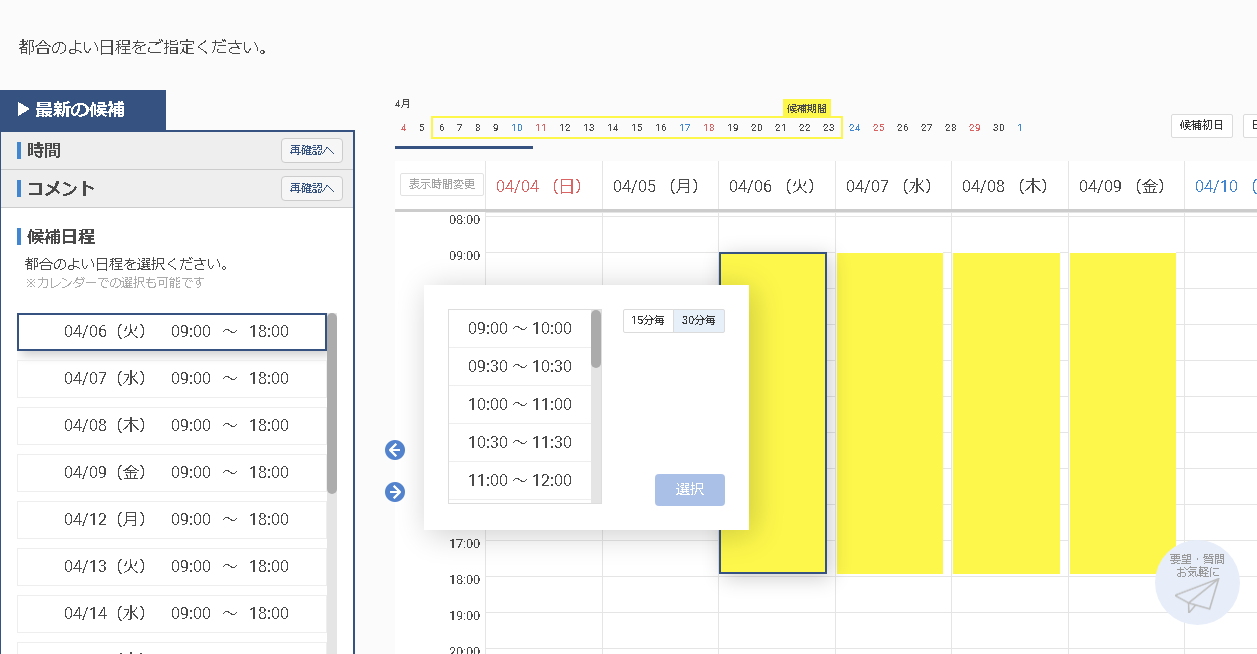Click the 候補初日 button
This screenshot has width=1257, height=654.
pyautogui.click(x=1201, y=126)
